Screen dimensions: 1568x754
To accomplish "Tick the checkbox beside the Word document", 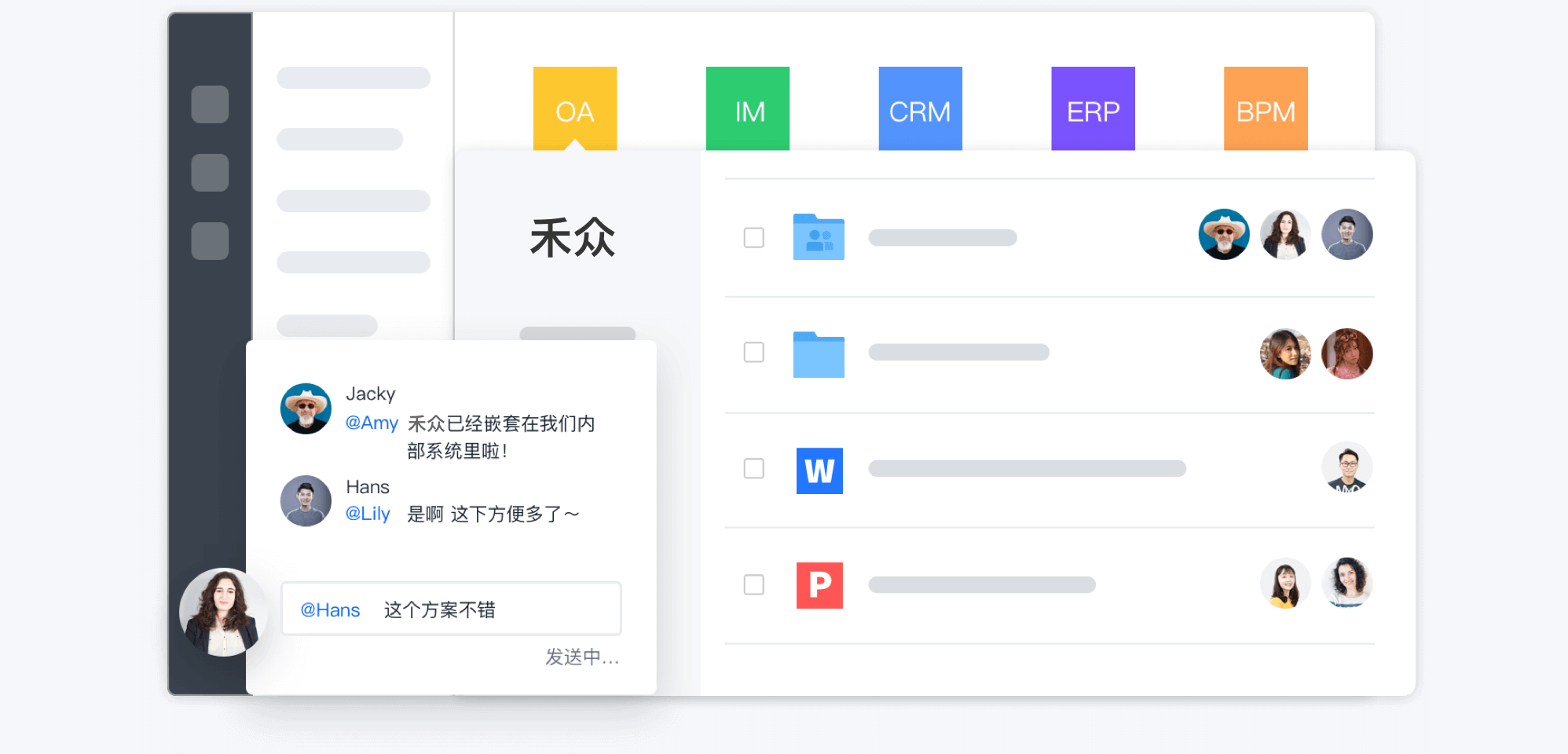I will (x=753, y=469).
